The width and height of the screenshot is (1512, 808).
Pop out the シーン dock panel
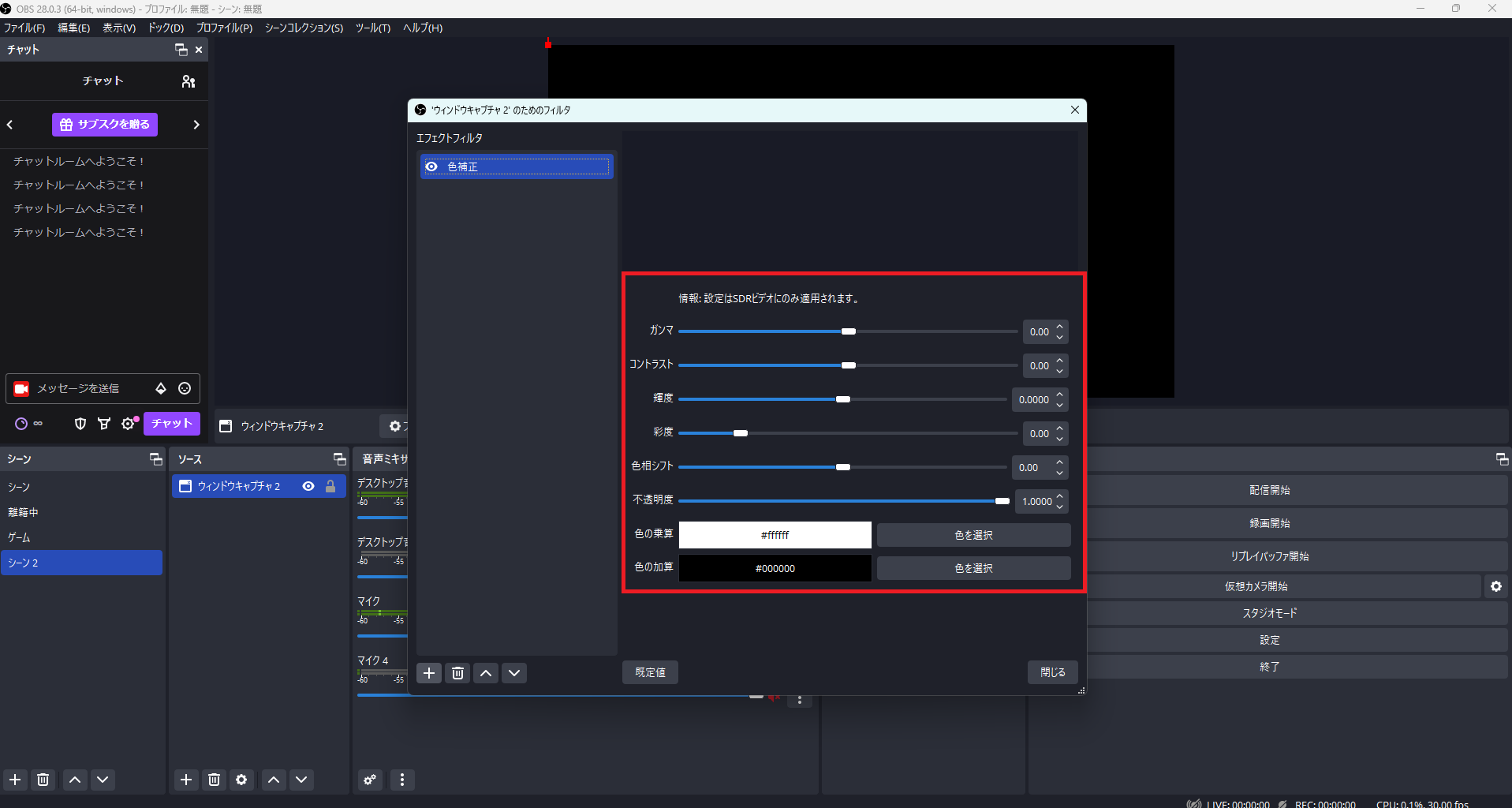click(x=155, y=459)
